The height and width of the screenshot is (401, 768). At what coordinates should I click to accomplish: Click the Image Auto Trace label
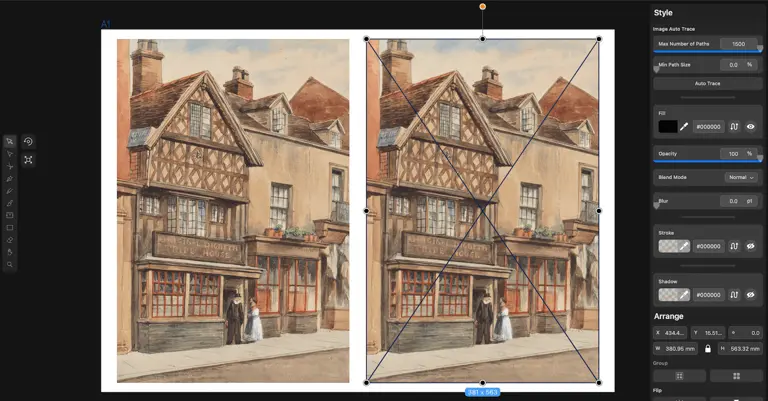(x=673, y=29)
